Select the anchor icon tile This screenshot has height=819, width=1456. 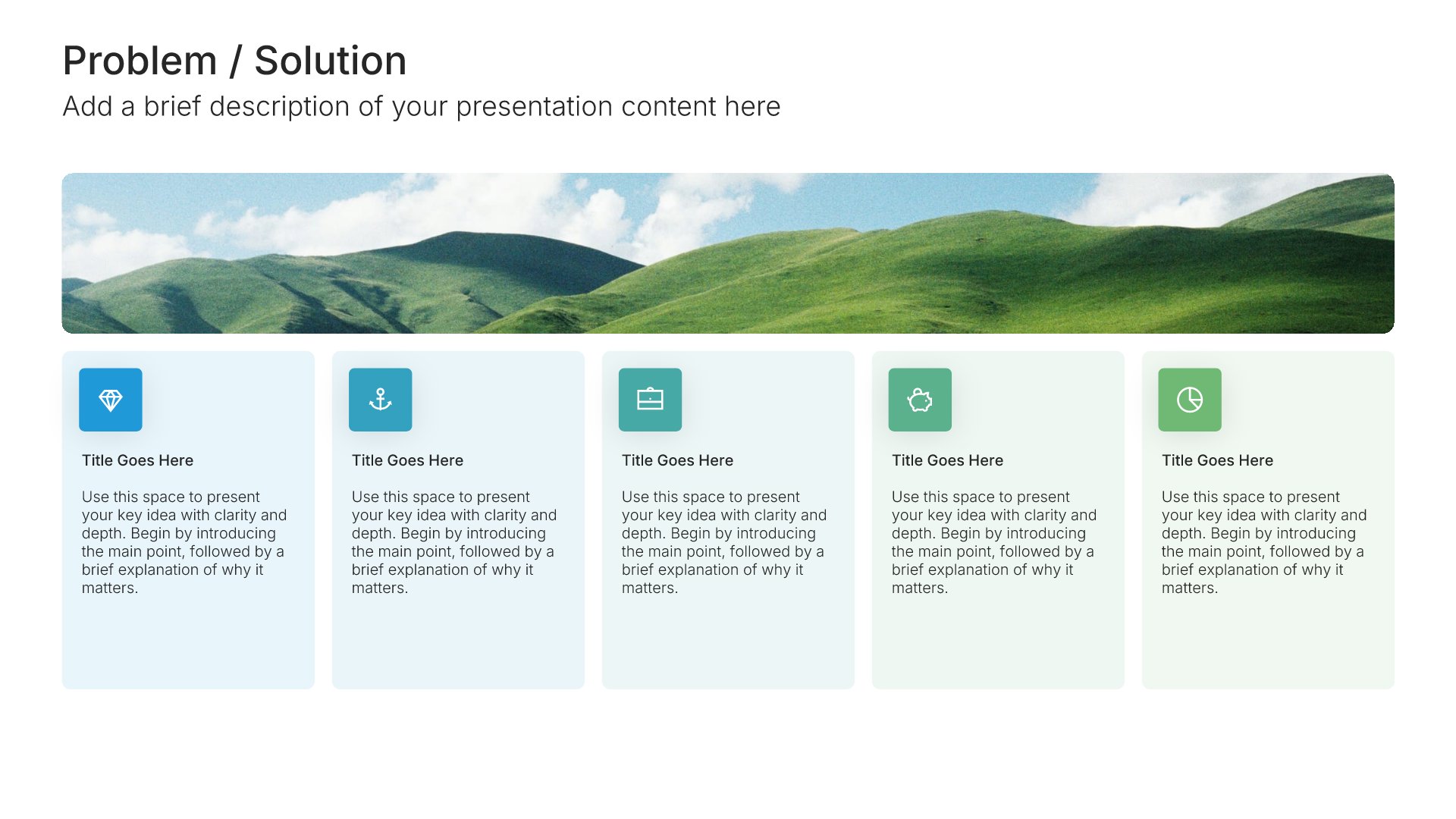(x=381, y=400)
